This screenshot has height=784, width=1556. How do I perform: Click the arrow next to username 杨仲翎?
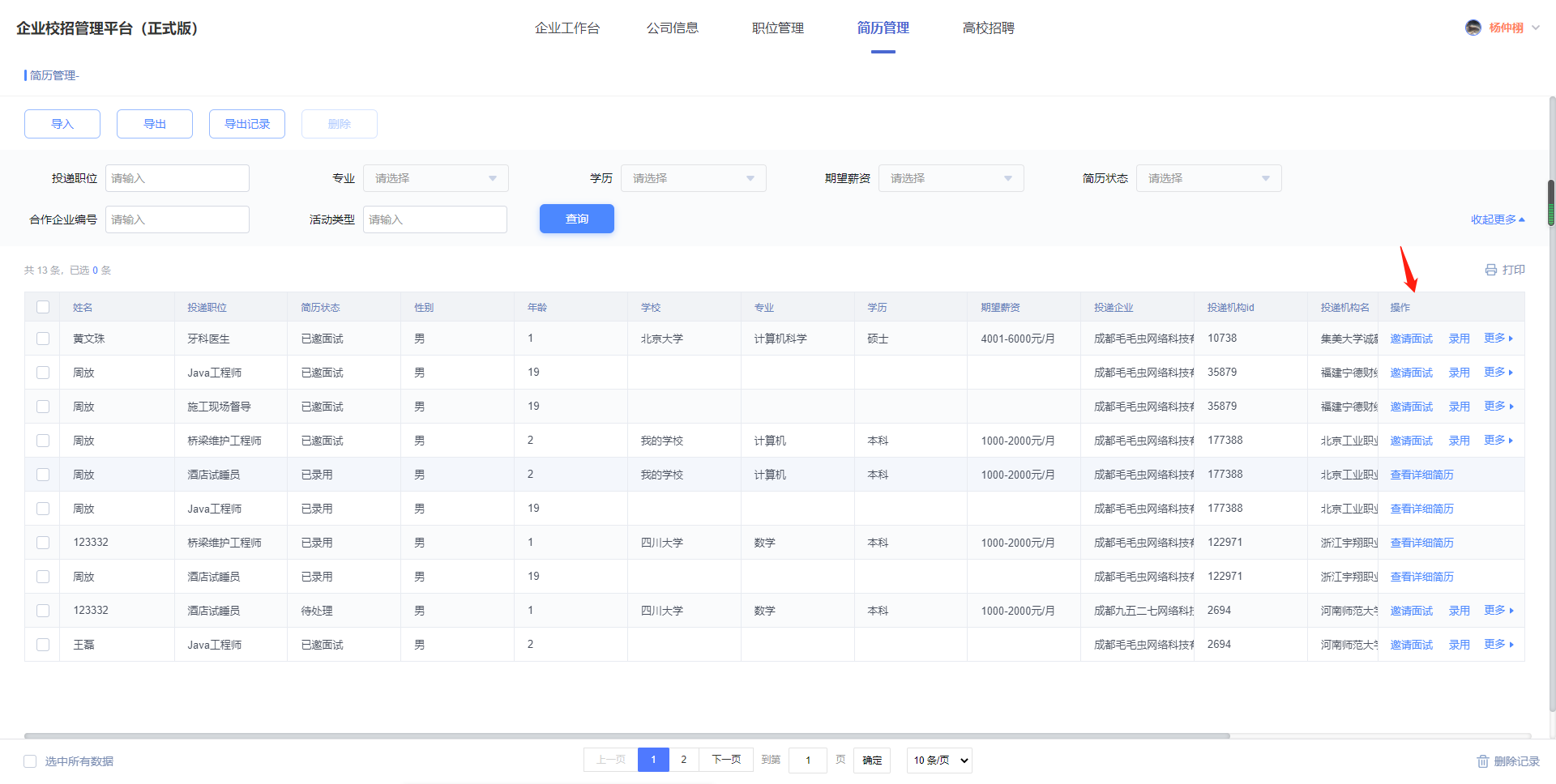coord(1536,28)
